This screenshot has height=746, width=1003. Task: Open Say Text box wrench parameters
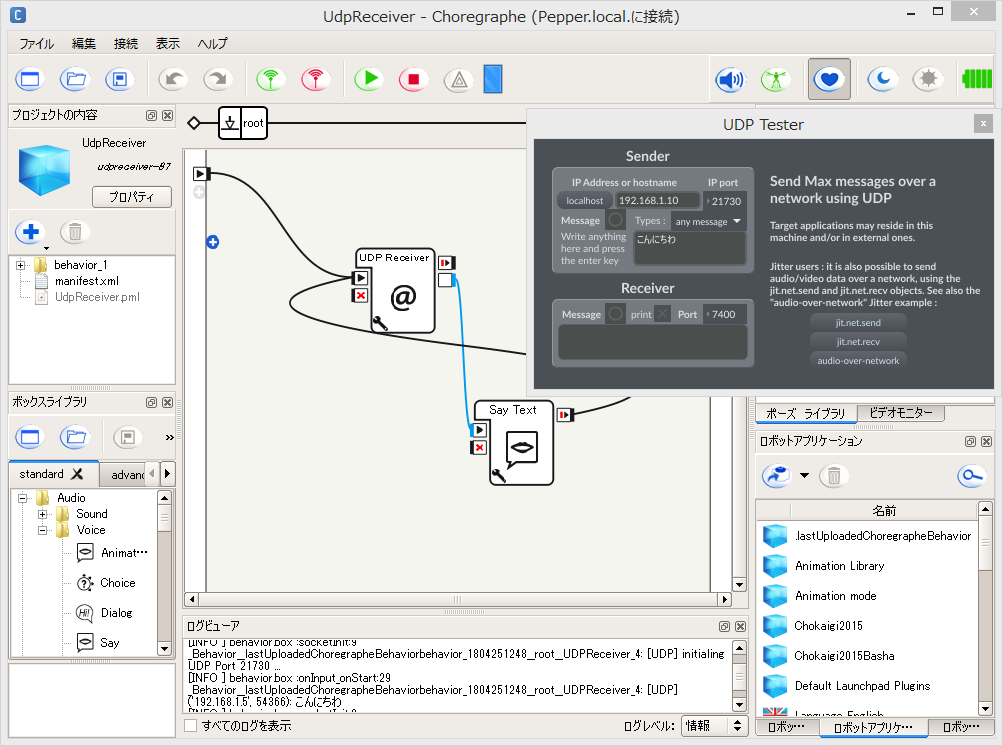[x=498, y=475]
